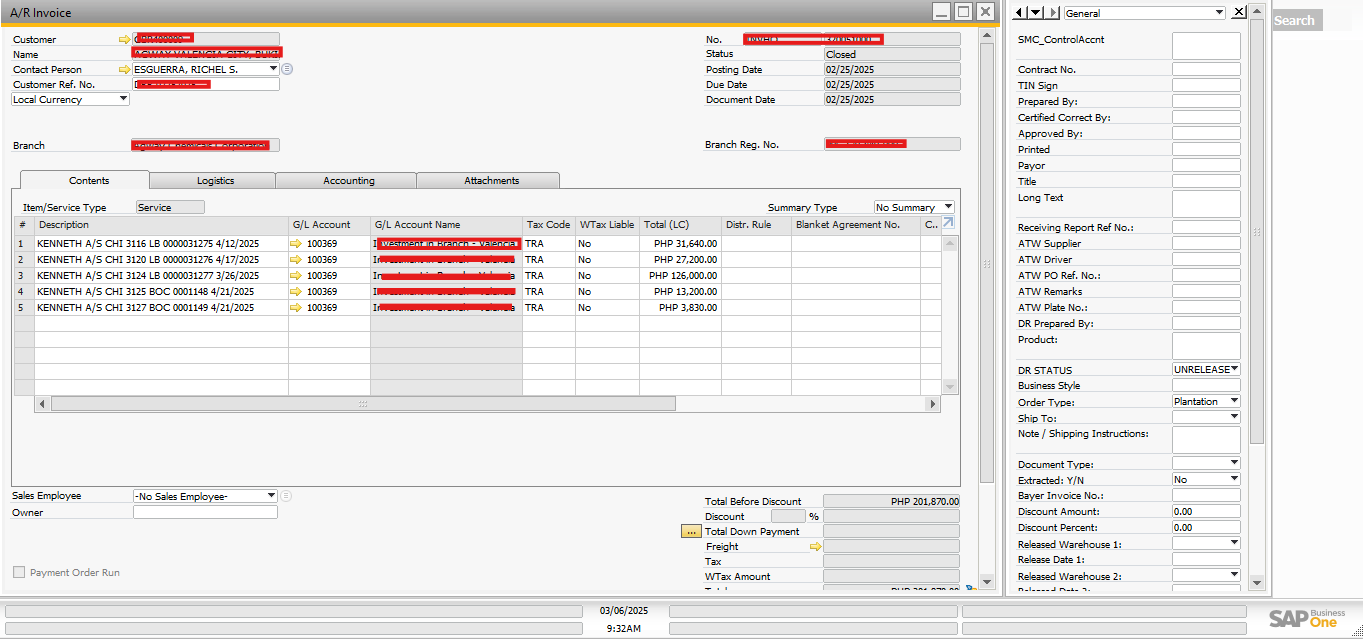Click contact details icon beside Contact Person

287,69
